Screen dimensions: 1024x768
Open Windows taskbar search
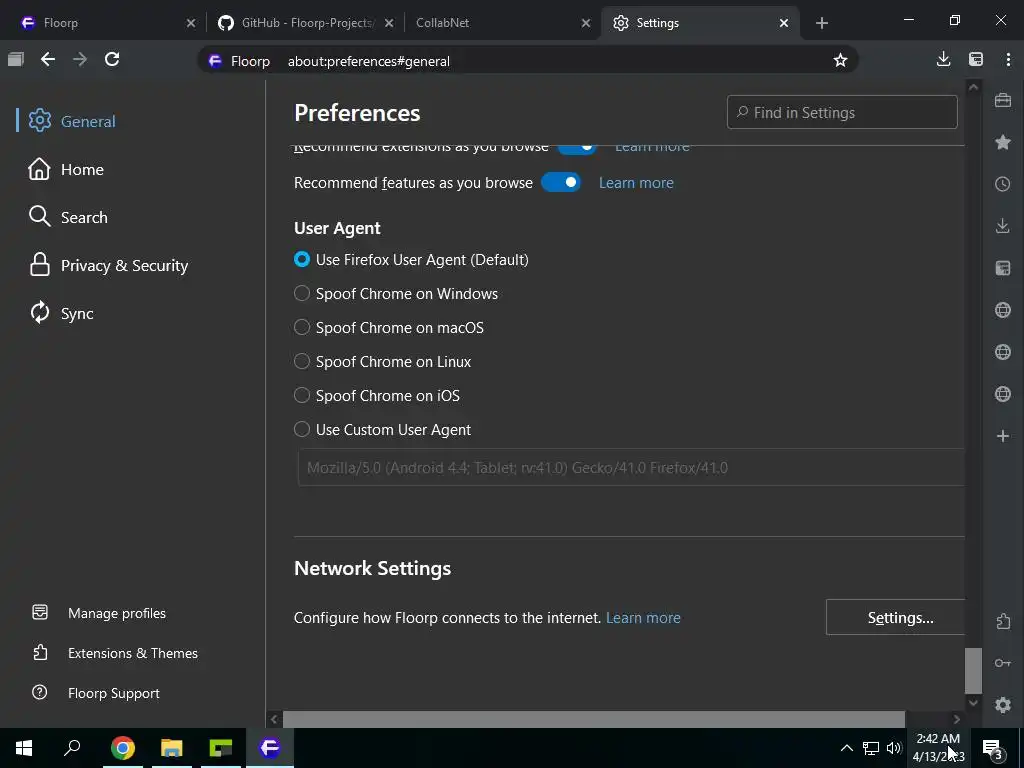[x=72, y=748]
